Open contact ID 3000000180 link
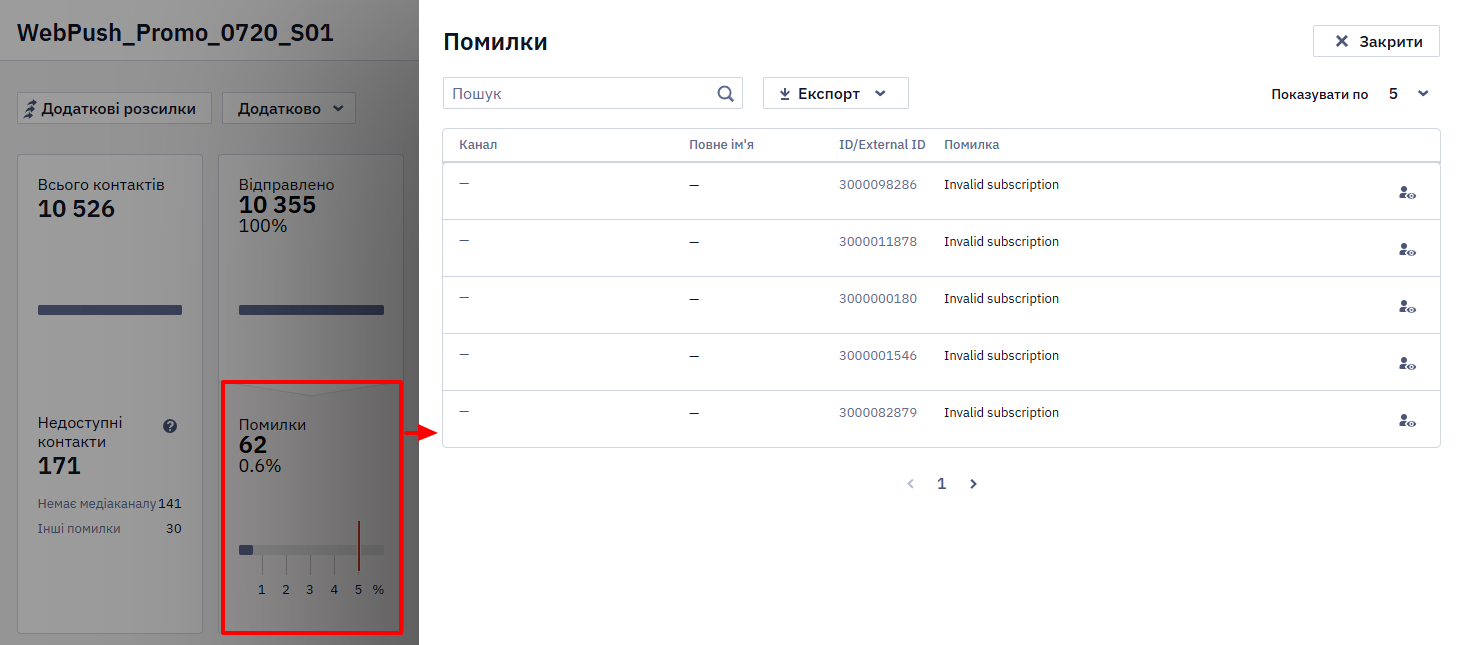Screen dimensions: 1462x645 pos(877,299)
